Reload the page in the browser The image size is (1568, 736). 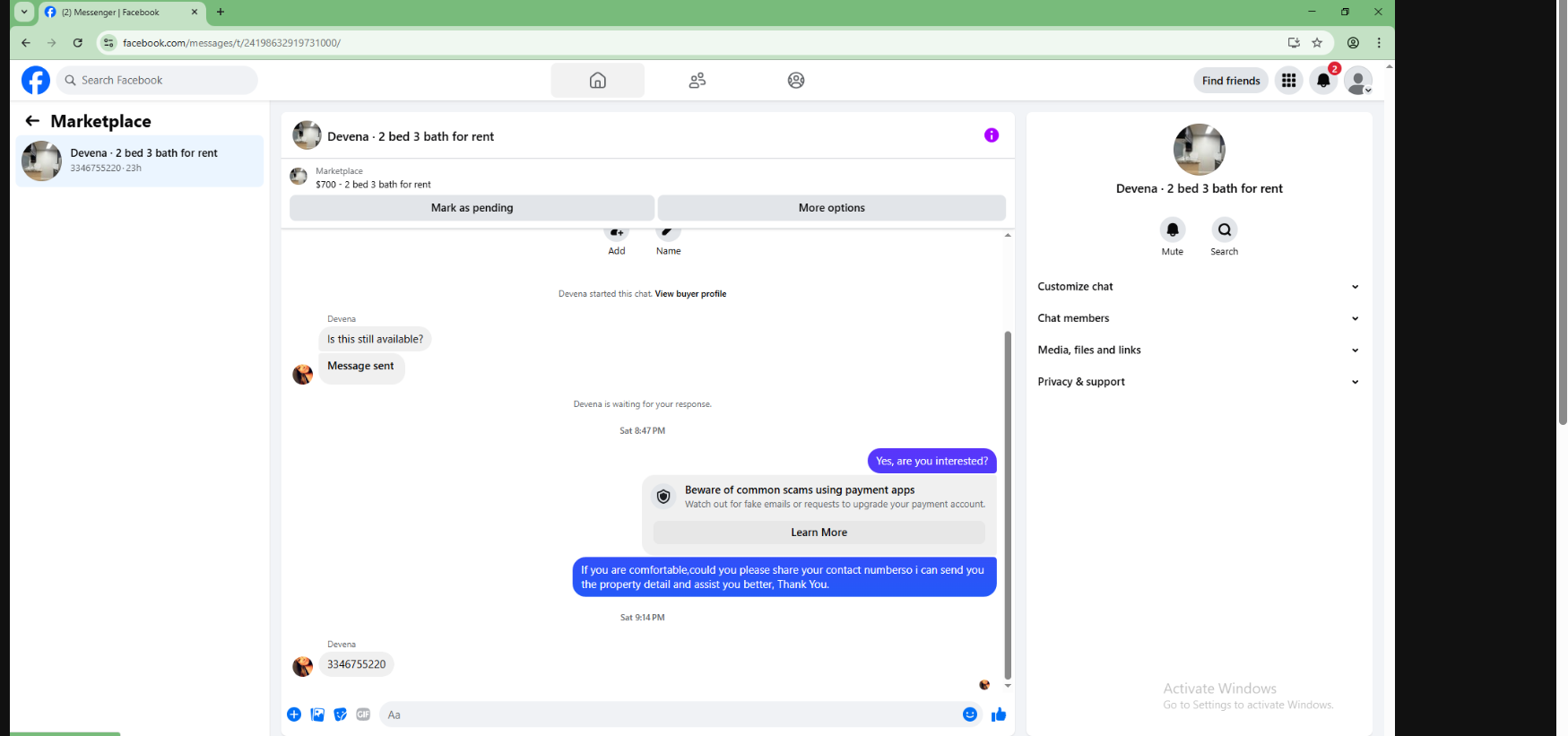(x=78, y=42)
